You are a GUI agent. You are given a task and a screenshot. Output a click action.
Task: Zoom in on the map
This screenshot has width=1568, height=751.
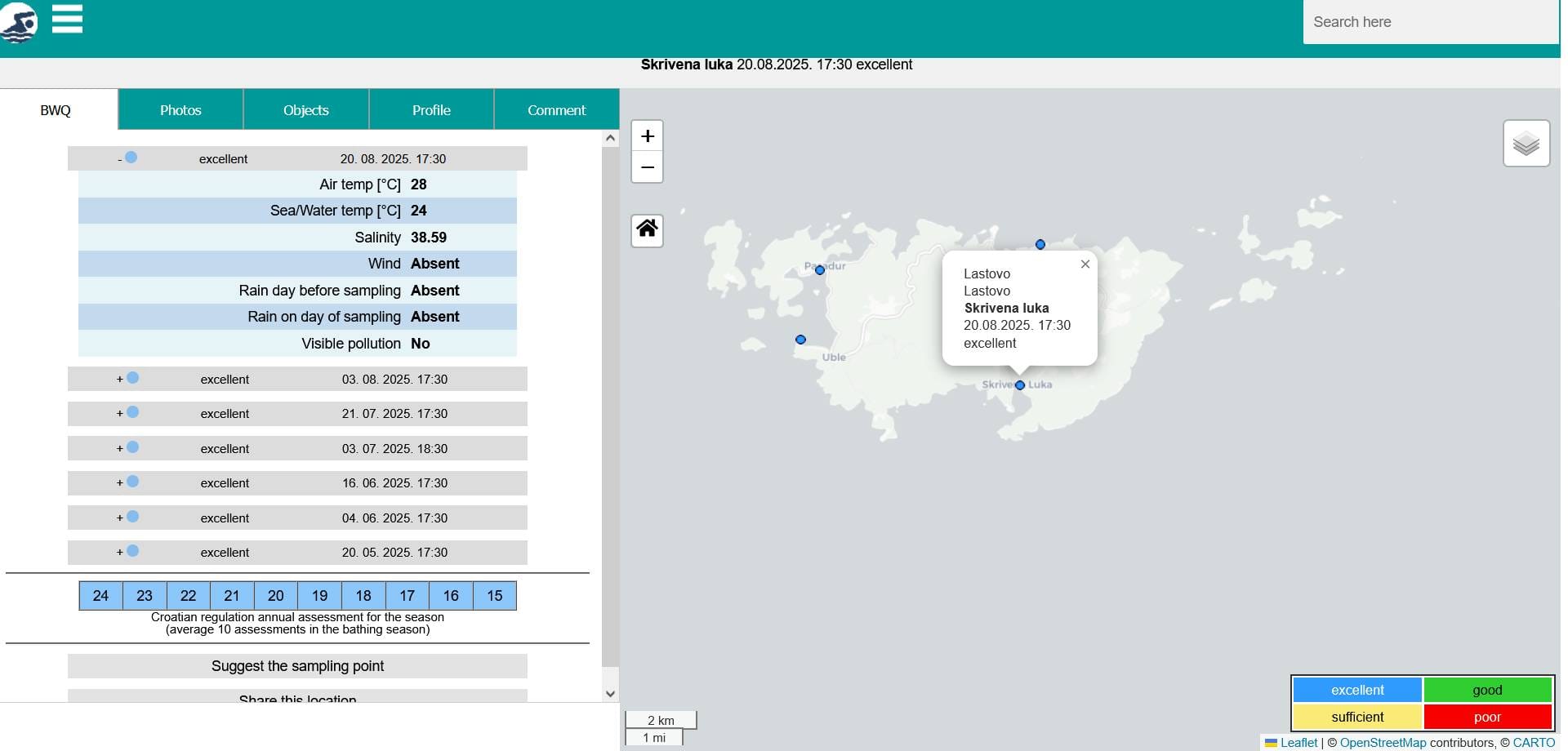(x=647, y=136)
